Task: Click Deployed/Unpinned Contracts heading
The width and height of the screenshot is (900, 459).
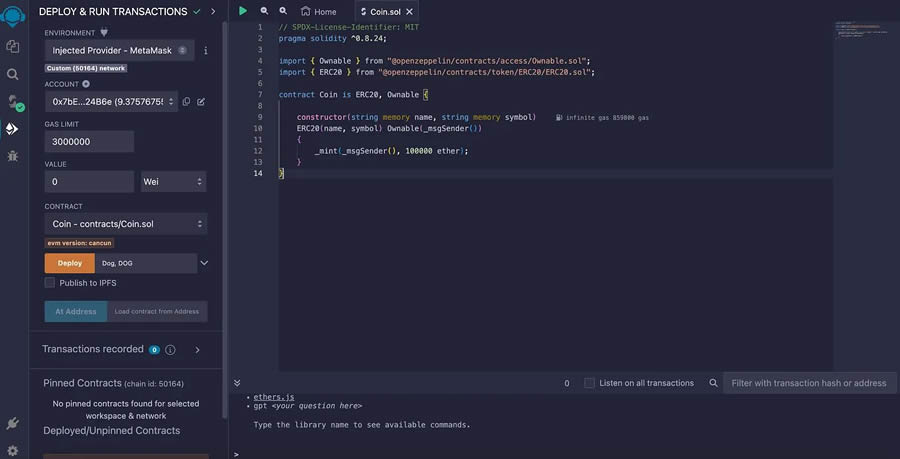Action: coord(111,430)
